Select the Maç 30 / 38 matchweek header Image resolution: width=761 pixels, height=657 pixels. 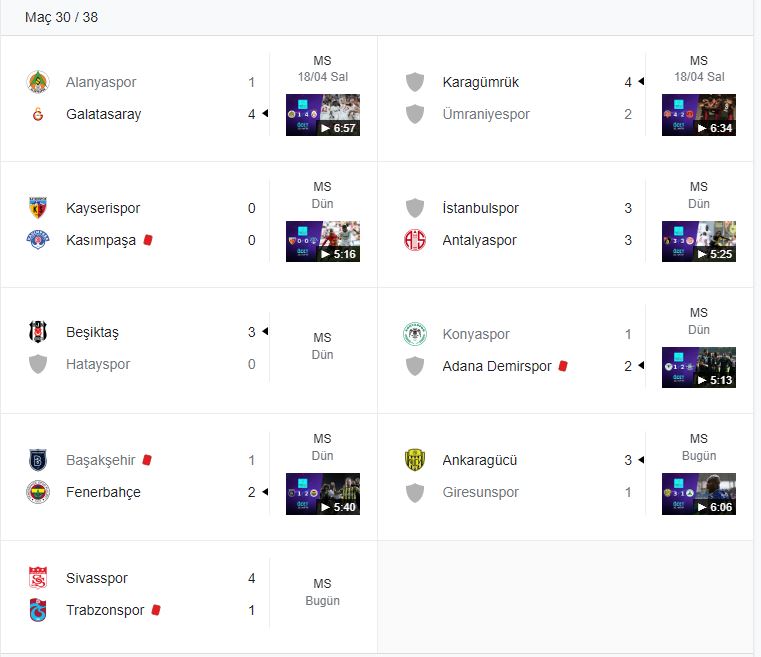[x=61, y=17]
